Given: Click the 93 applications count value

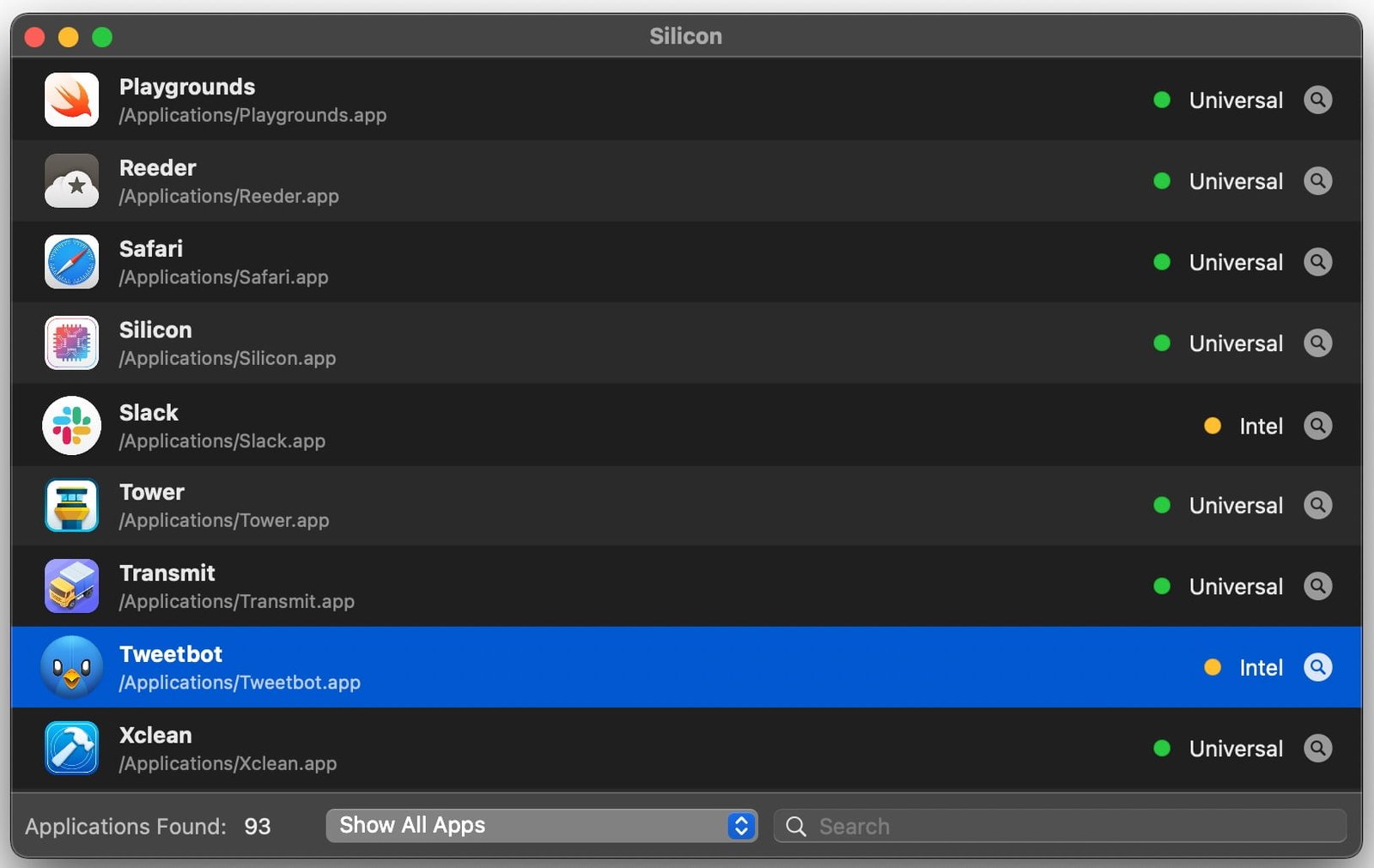Looking at the screenshot, I should (x=258, y=826).
